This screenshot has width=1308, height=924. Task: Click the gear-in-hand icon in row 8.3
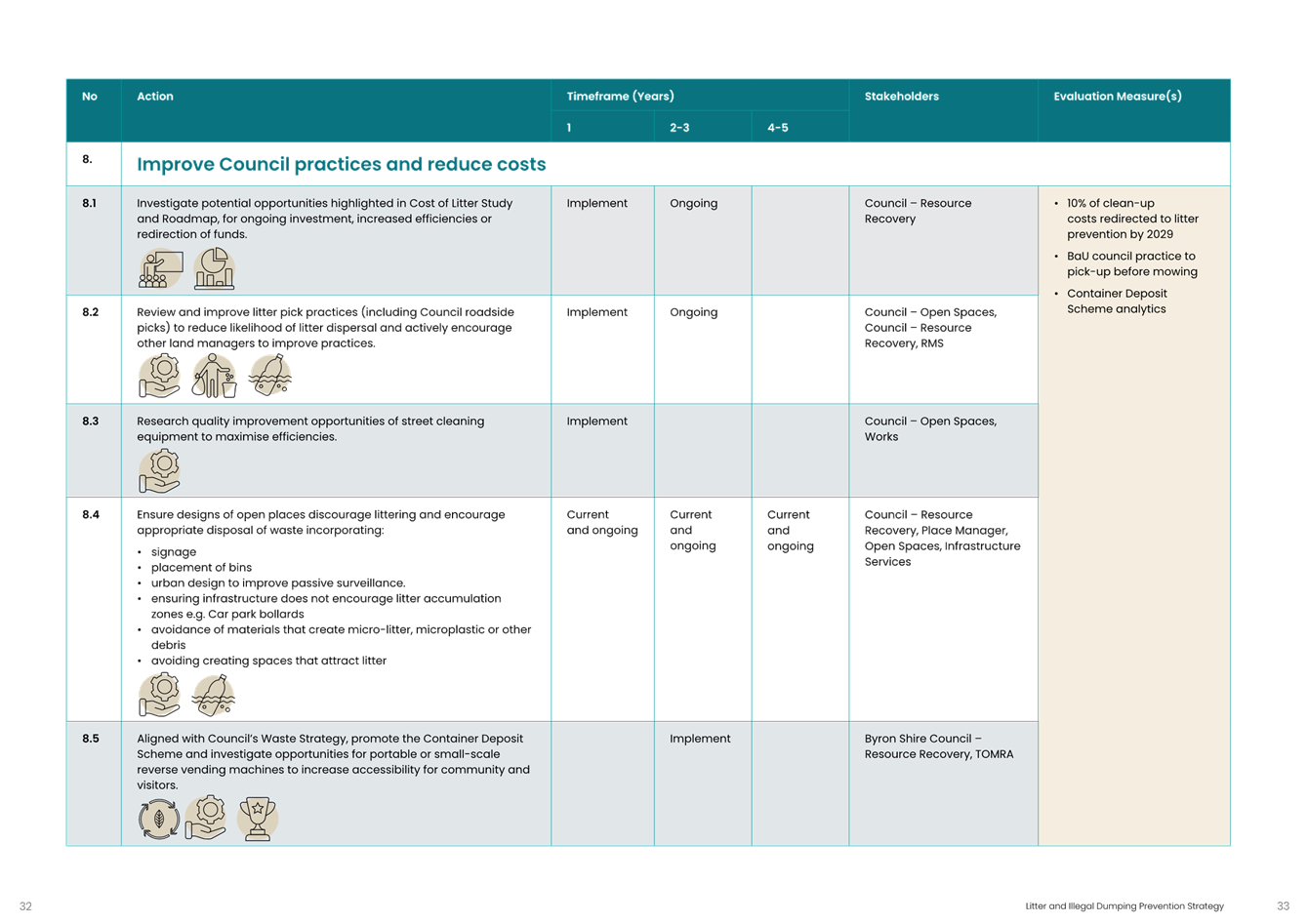[x=160, y=470]
